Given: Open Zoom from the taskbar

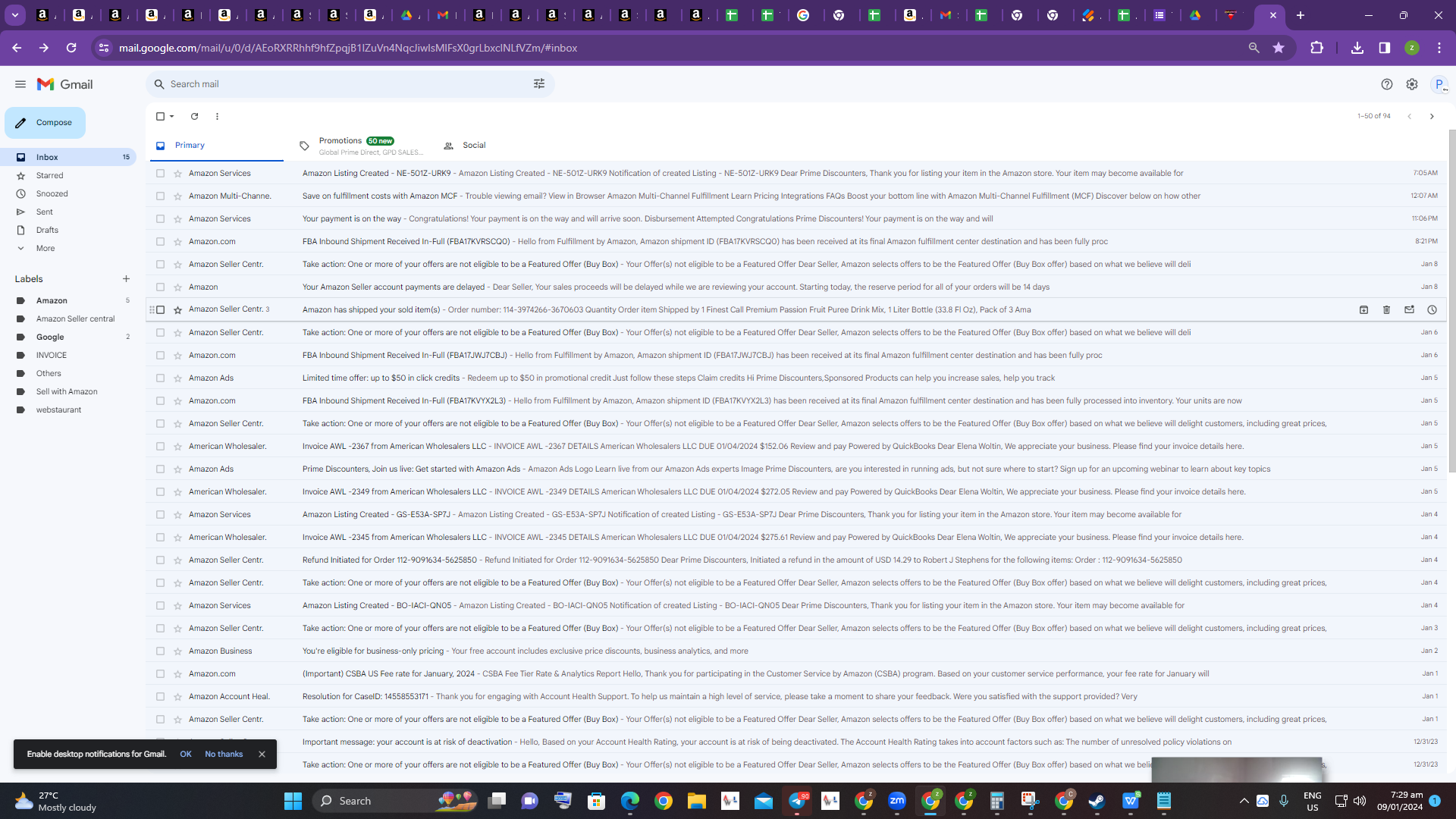Looking at the screenshot, I should pyautogui.click(x=897, y=801).
